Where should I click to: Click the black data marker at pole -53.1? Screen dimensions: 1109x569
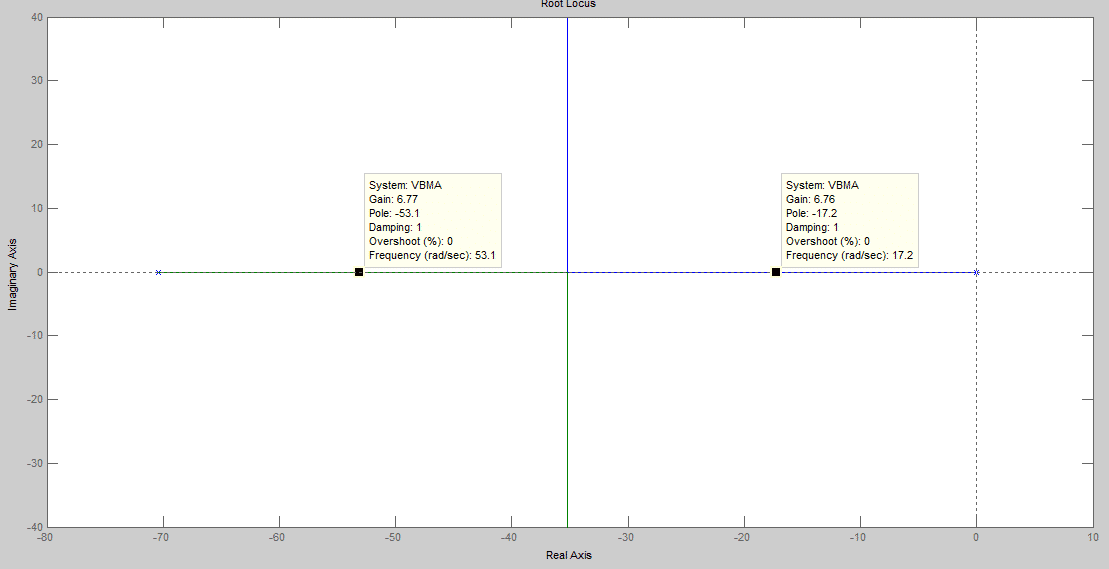[x=359, y=272]
